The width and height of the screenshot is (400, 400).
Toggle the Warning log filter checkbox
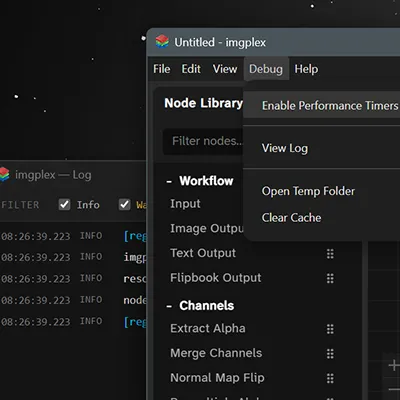tap(125, 204)
